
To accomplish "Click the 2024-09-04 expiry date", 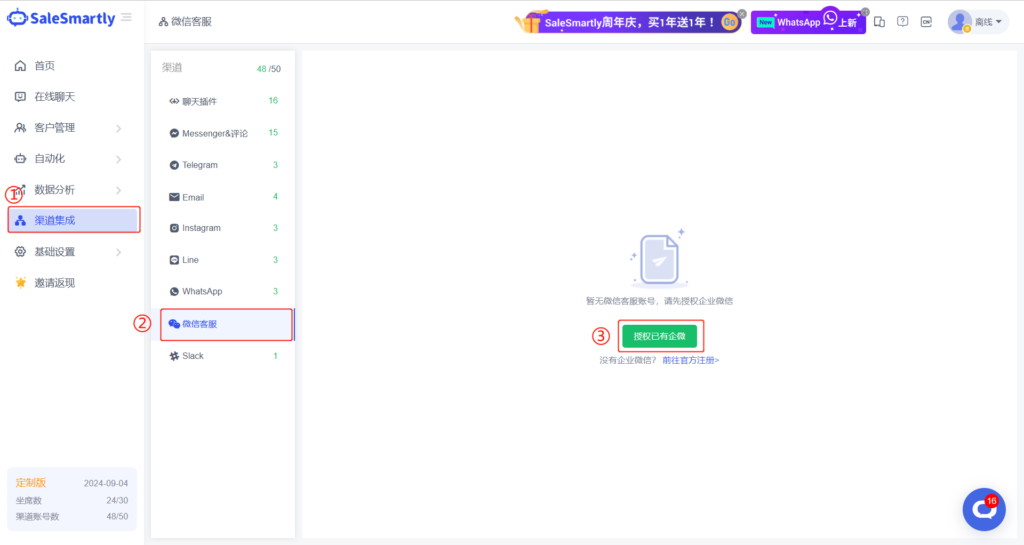I will [x=106, y=483].
